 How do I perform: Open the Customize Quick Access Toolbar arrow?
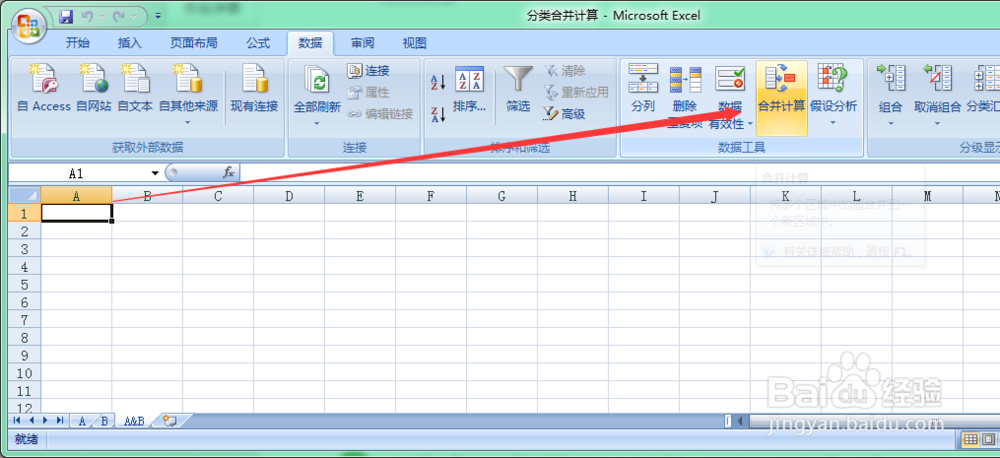[158, 16]
